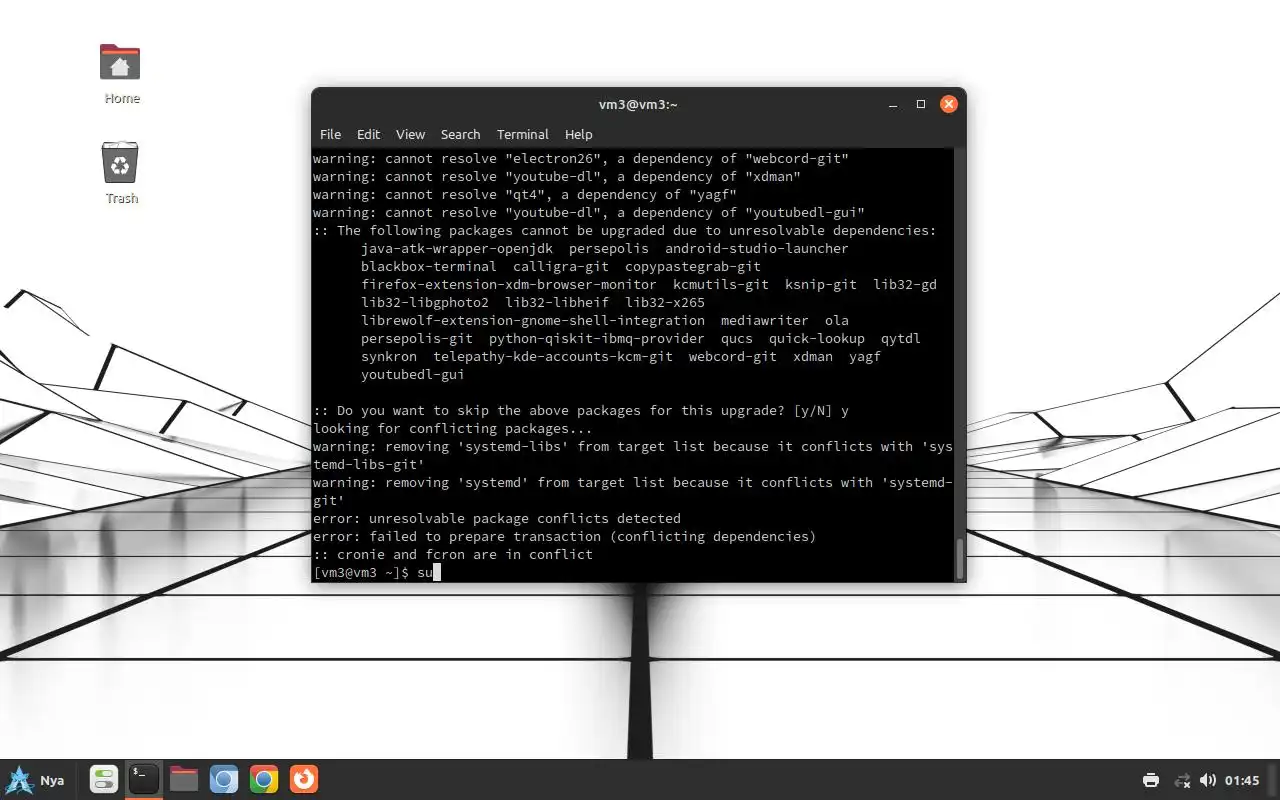Click the warning about "qt4" dependency of yagf
This screenshot has width=1280, height=800.
(x=525, y=194)
